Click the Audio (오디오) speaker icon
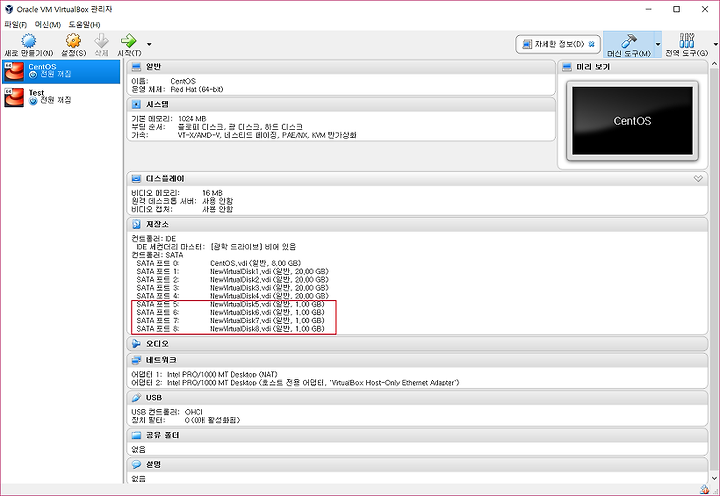This screenshot has width=720, height=496. click(x=136, y=344)
